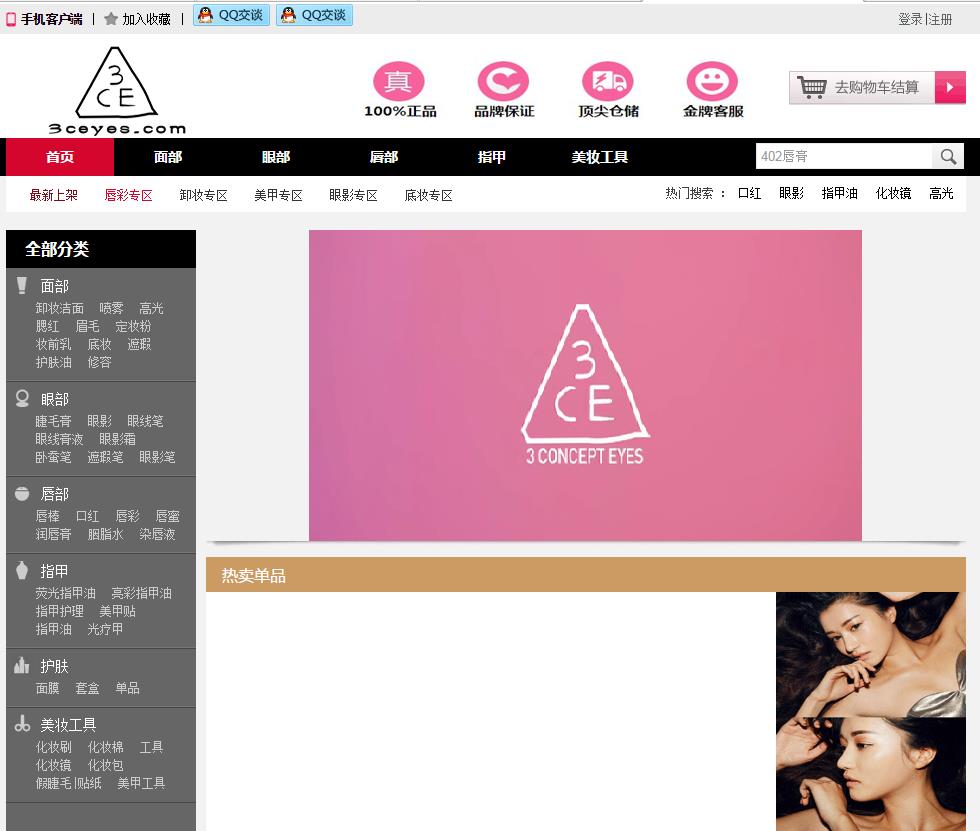Screen dimensions: 980x831
Task: Select 卸妆洁面 under 面部 category
Action: coord(59,308)
